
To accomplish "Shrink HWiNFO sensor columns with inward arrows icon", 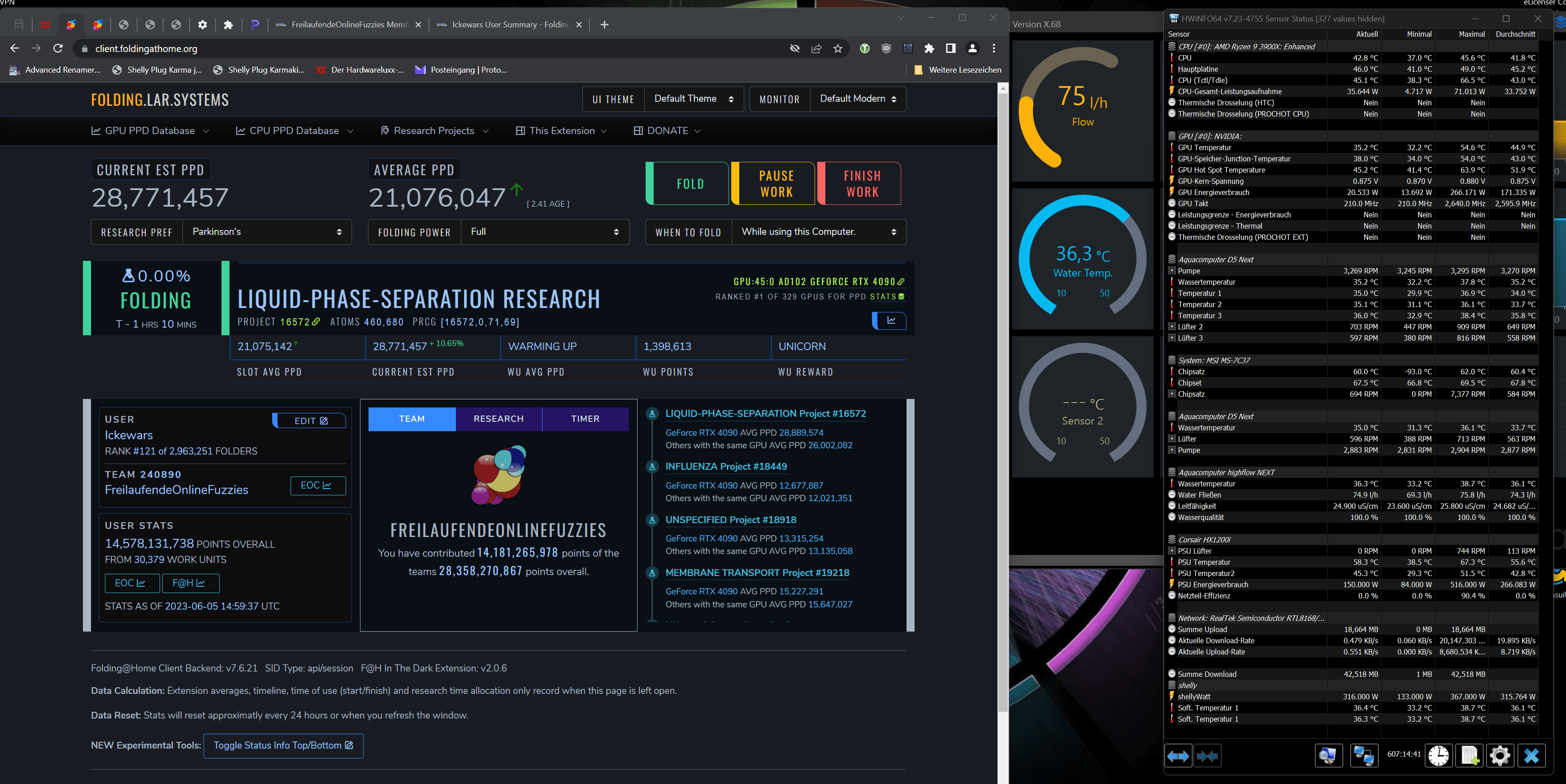I will [1207, 756].
